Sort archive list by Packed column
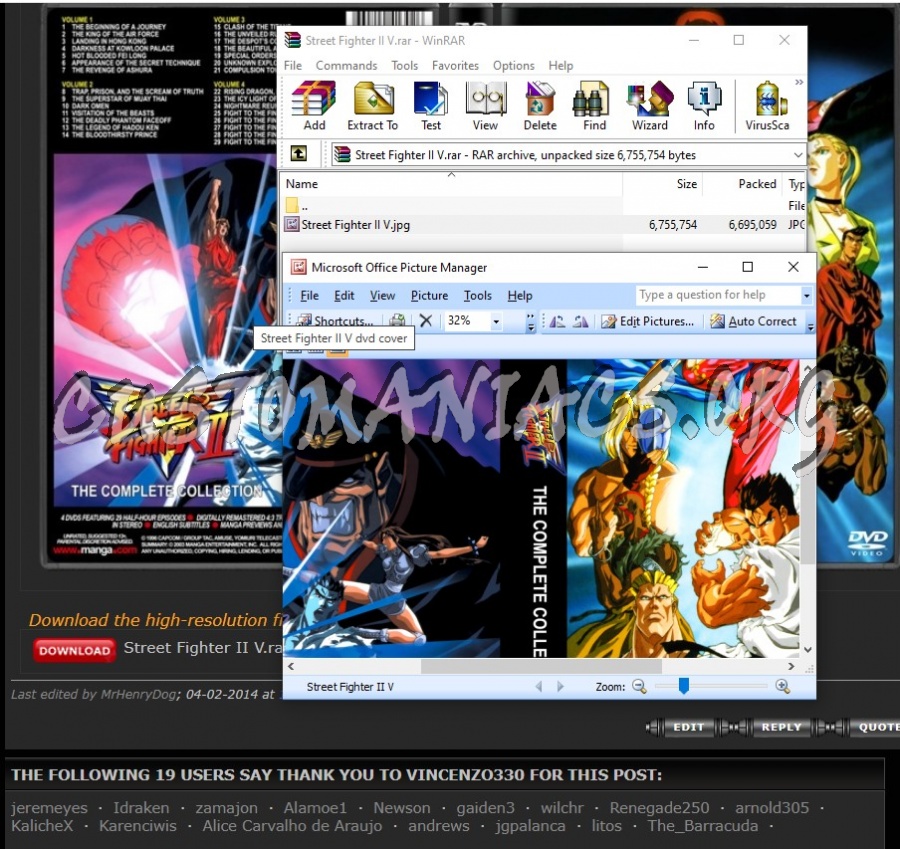900x849 pixels. pos(742,184)
